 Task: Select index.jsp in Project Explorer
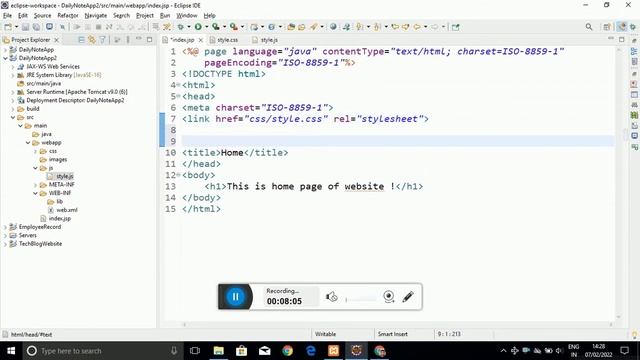(60, 218)
